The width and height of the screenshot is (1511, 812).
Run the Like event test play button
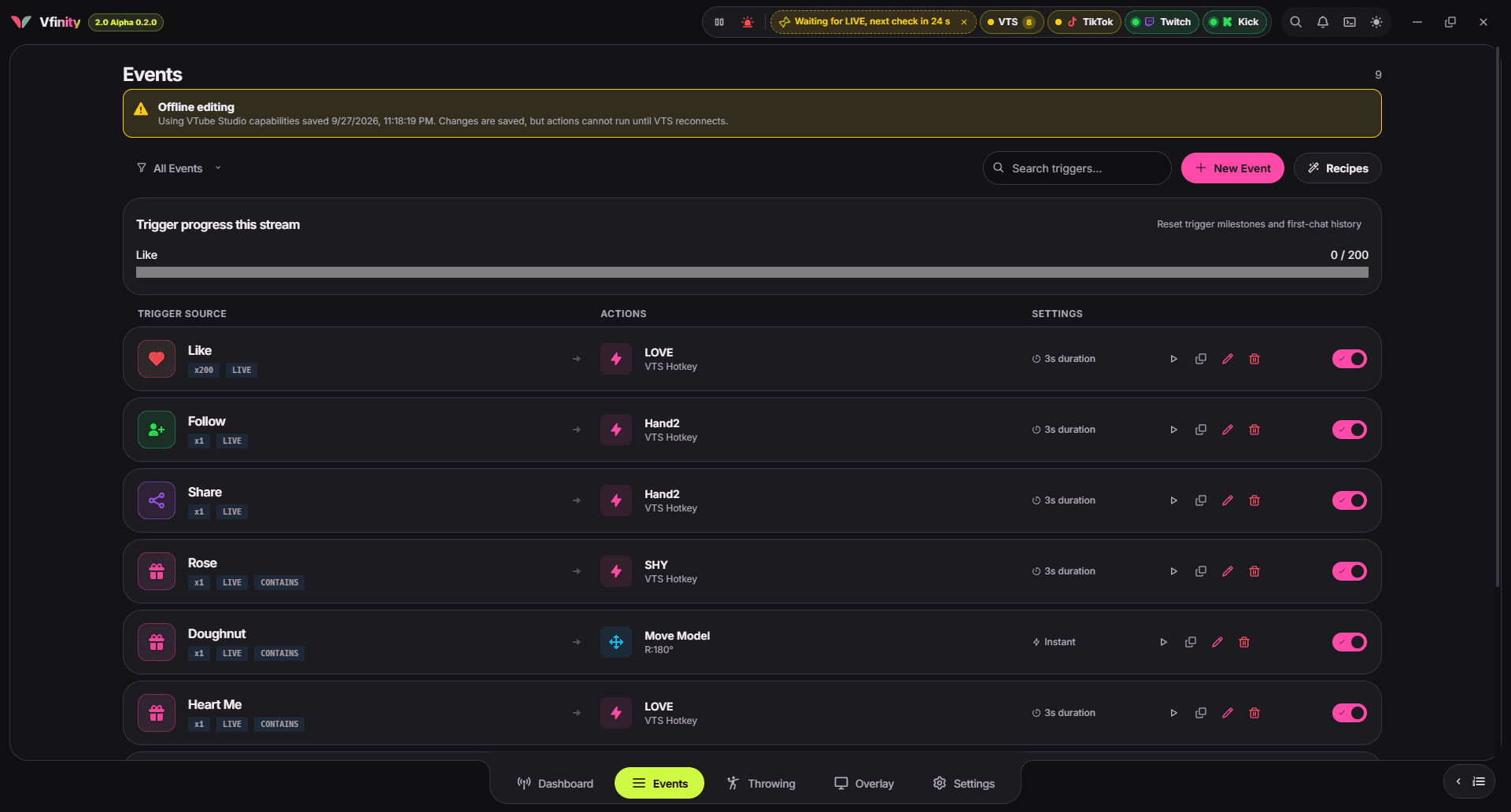tap(1173, 359)
